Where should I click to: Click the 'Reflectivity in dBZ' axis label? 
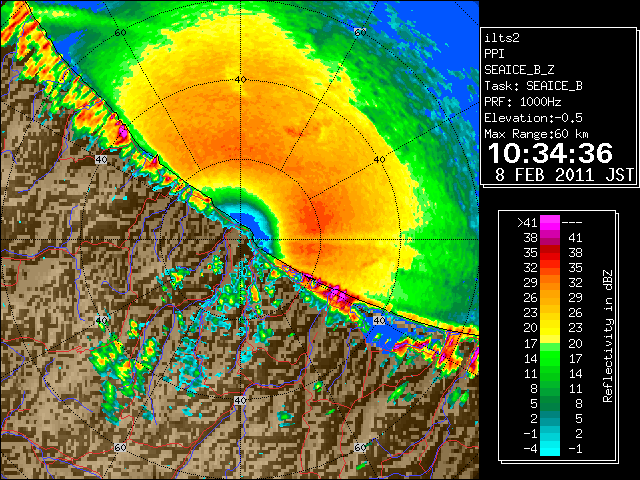[x=607, y=336]
